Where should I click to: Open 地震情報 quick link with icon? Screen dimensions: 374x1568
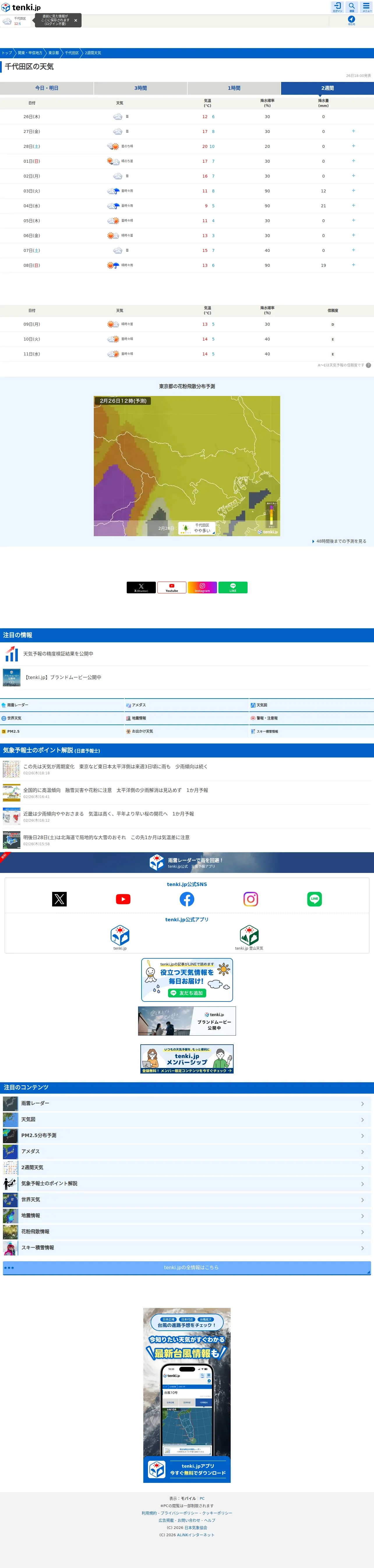[187, 718]
